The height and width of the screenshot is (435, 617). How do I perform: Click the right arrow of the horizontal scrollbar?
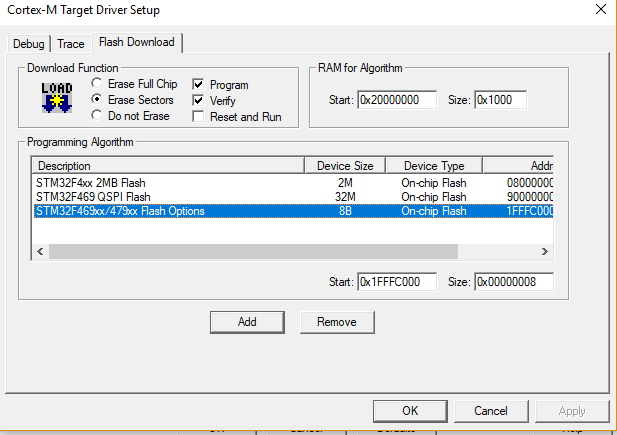click(x=545, y=252)
